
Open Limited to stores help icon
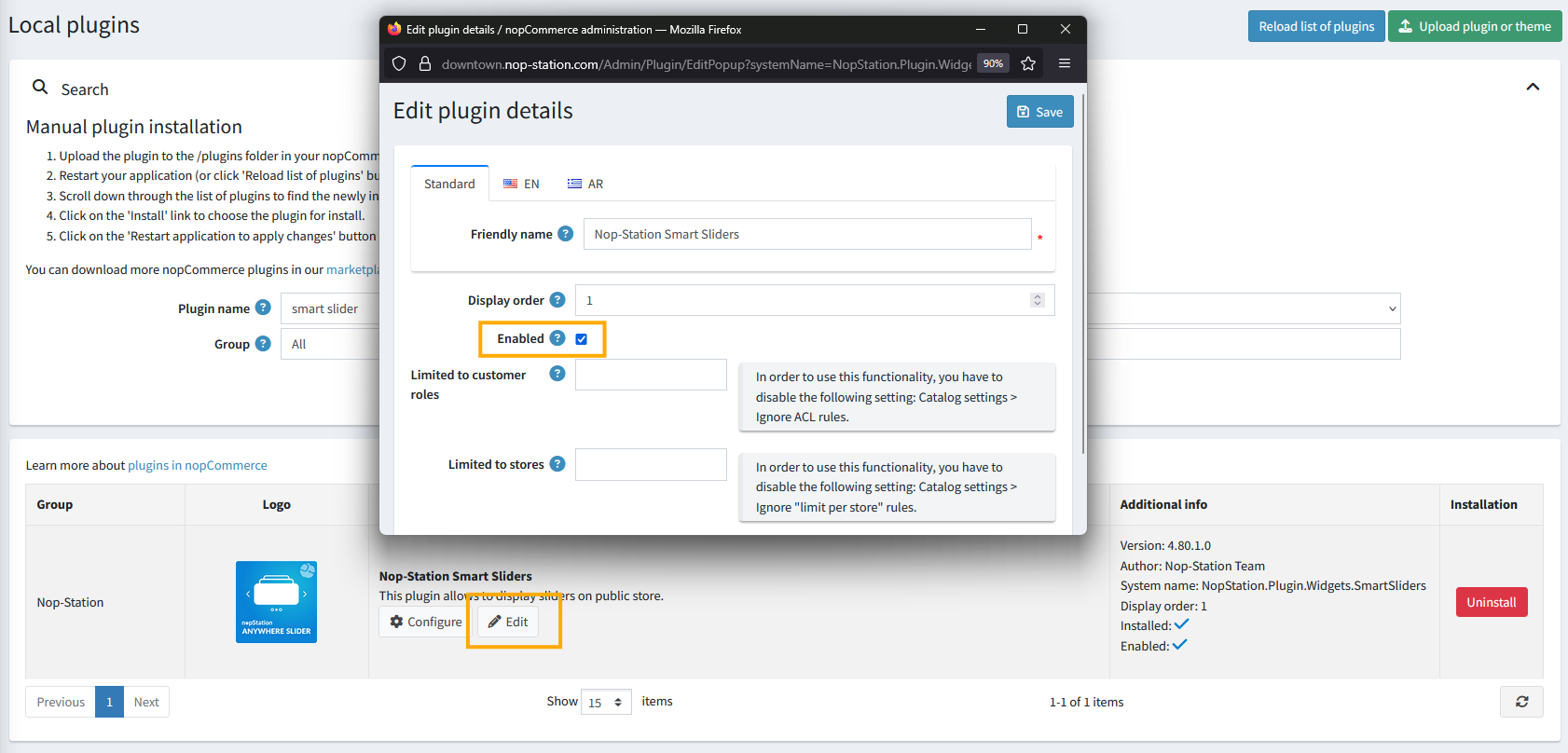557,464
